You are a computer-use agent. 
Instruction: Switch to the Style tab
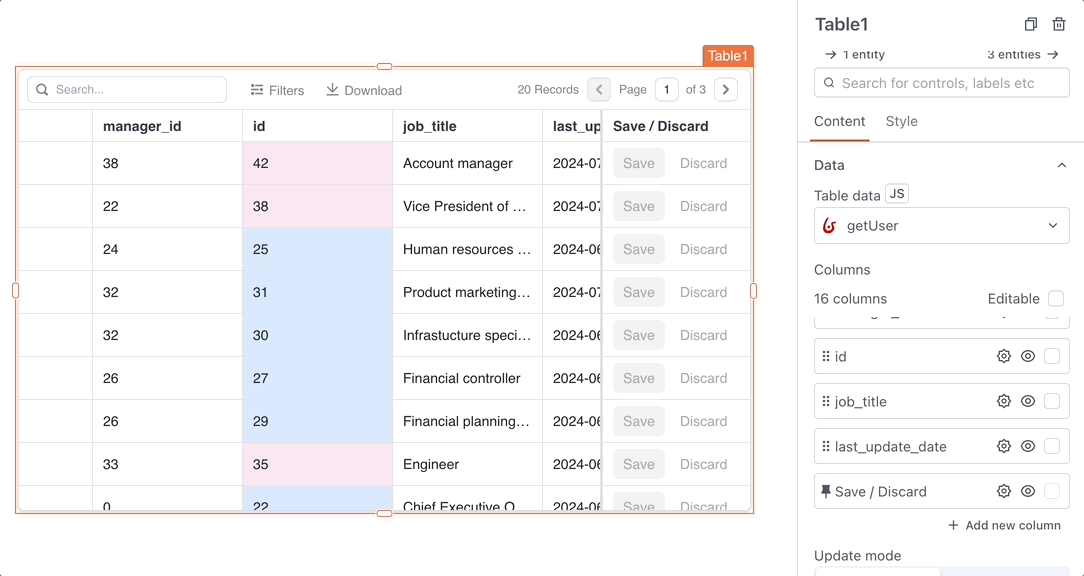[901, 121]
